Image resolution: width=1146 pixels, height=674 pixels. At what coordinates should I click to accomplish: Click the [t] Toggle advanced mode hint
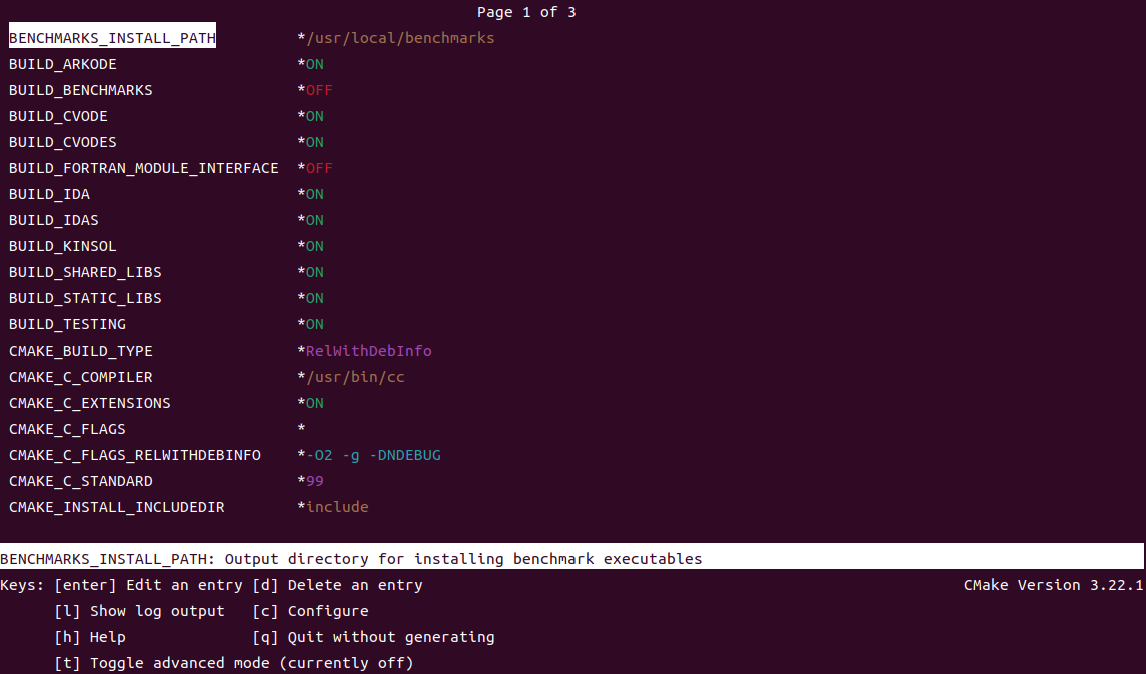pyautogui.click(x=234, y=663)
